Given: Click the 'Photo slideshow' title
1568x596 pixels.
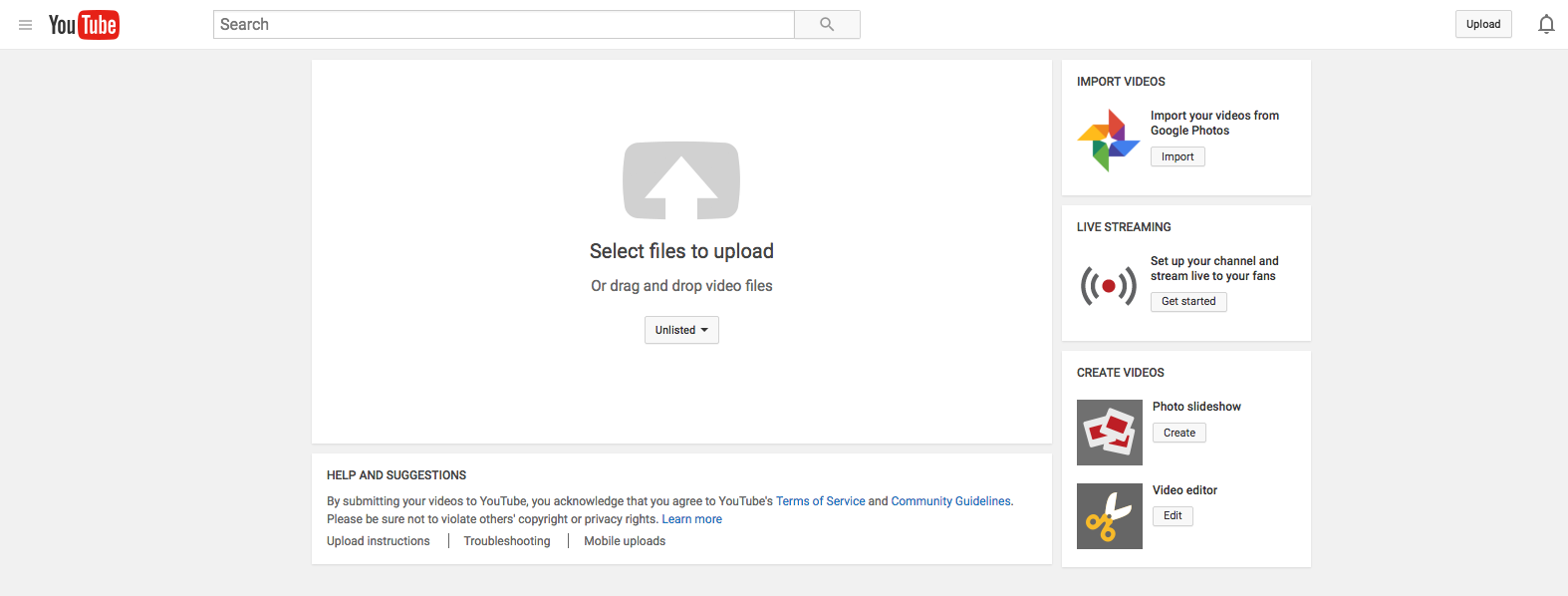Looking at the screenshot, I should pos(1196,407).
